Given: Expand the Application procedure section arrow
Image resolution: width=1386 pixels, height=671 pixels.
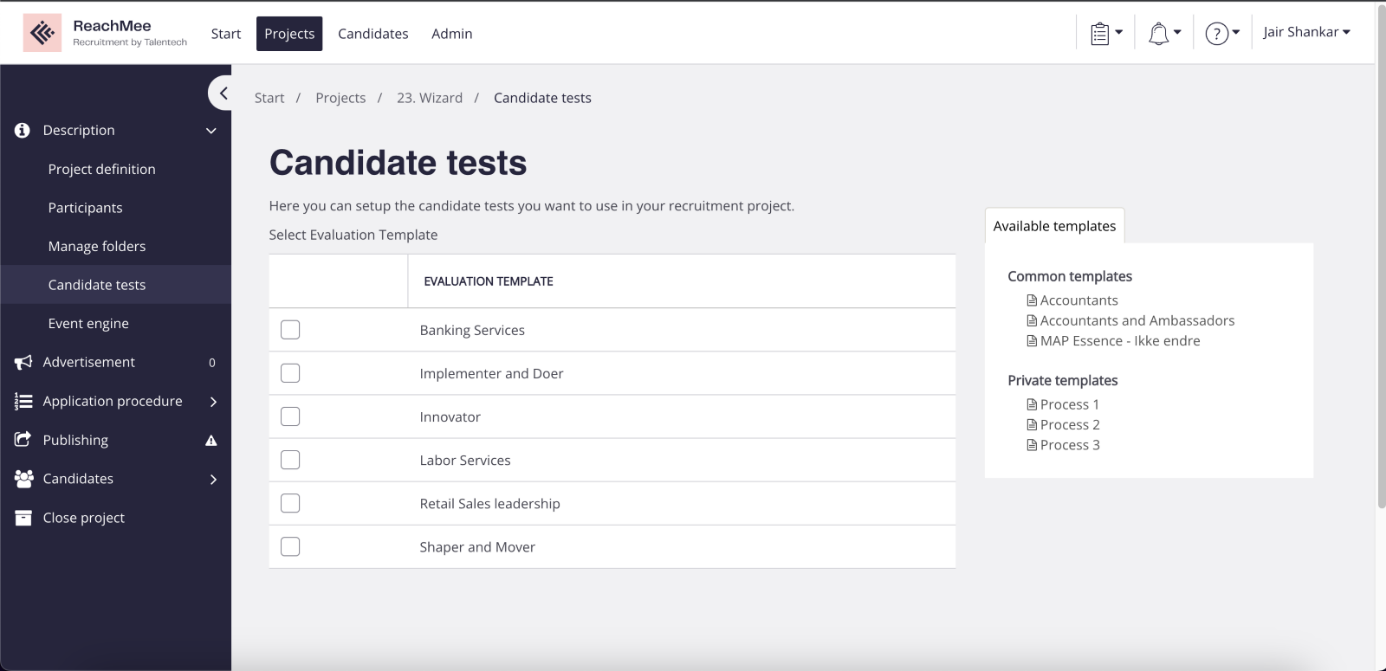Looking at the screenshot, I should click(x=213, y=402).
